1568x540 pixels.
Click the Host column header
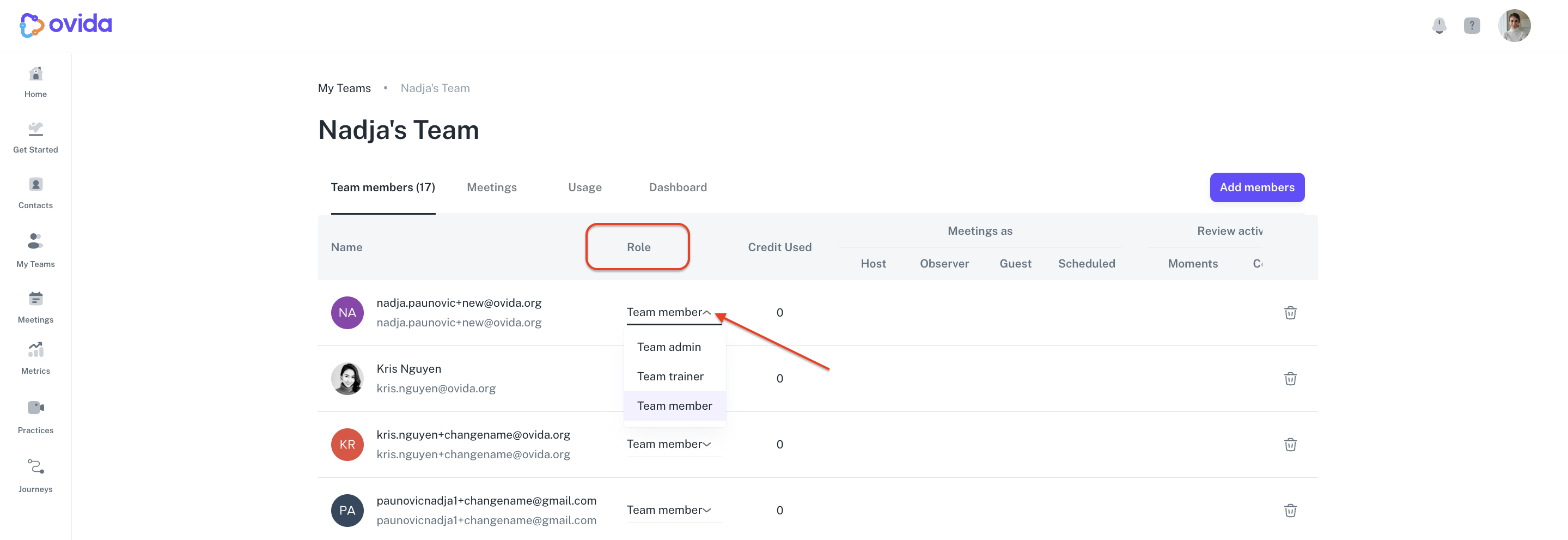click(873, 264)
